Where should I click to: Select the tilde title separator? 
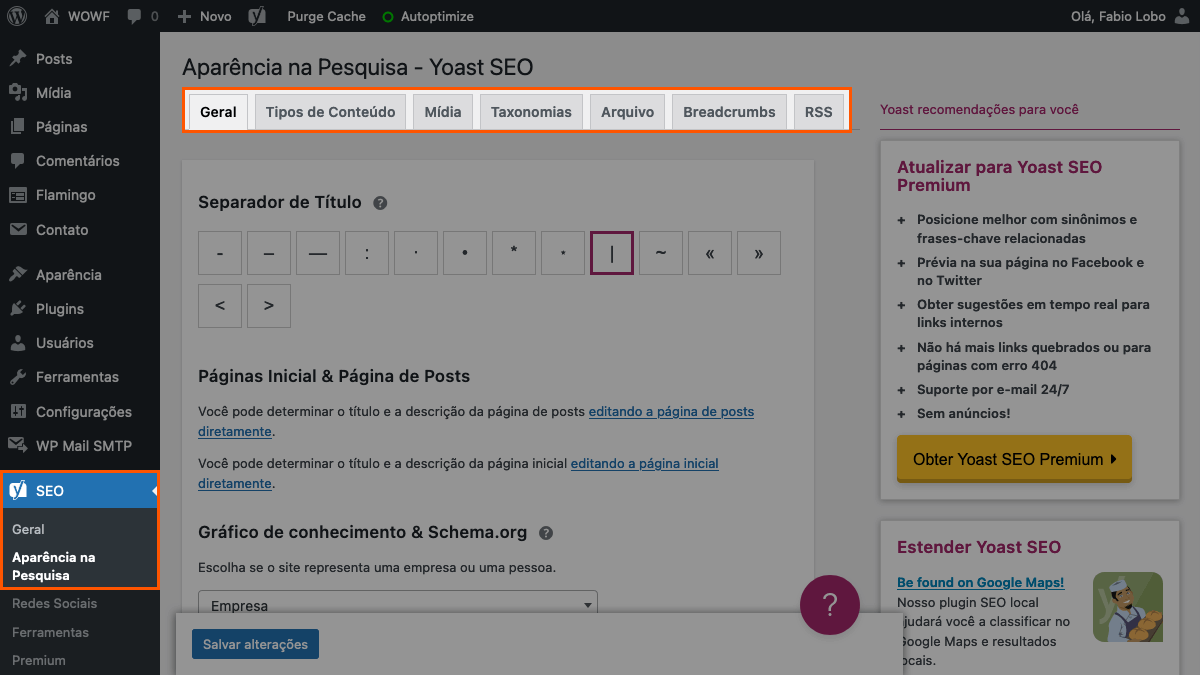tap(661, 253)
